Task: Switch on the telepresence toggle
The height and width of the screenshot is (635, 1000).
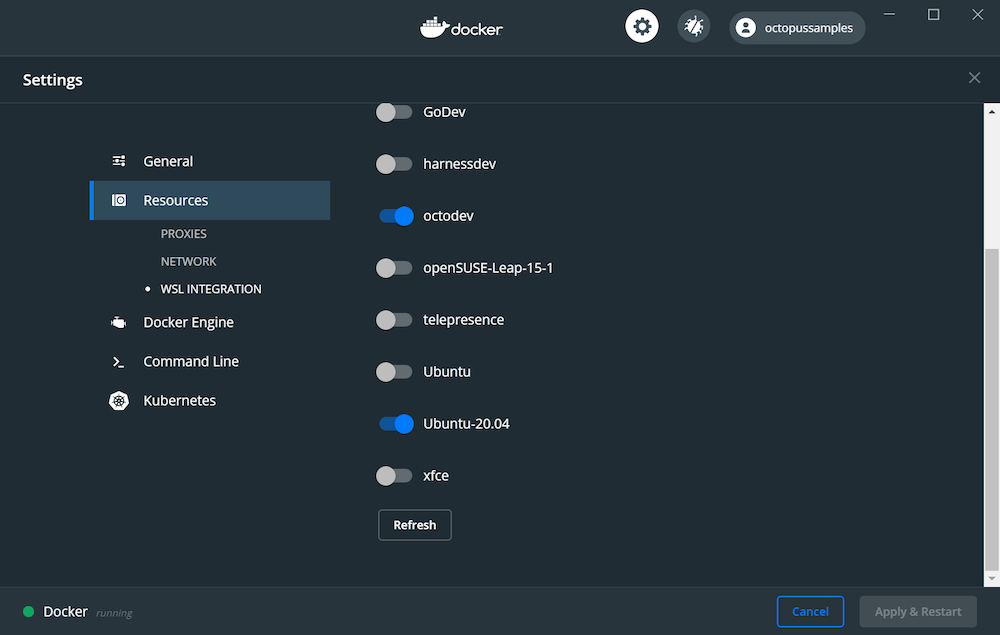Action: (394, 320)
